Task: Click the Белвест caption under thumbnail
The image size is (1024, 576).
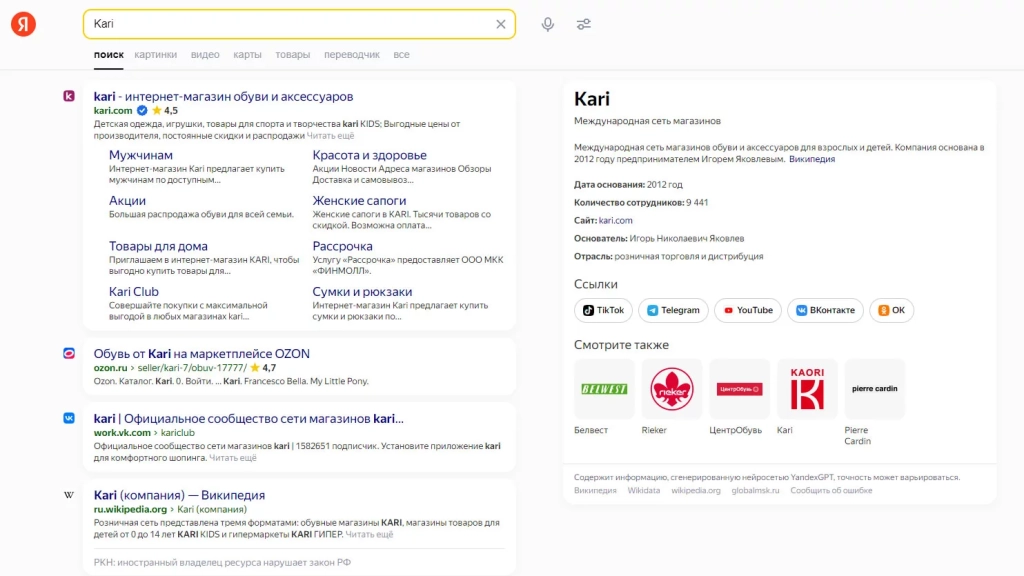Action: [591, 430]
